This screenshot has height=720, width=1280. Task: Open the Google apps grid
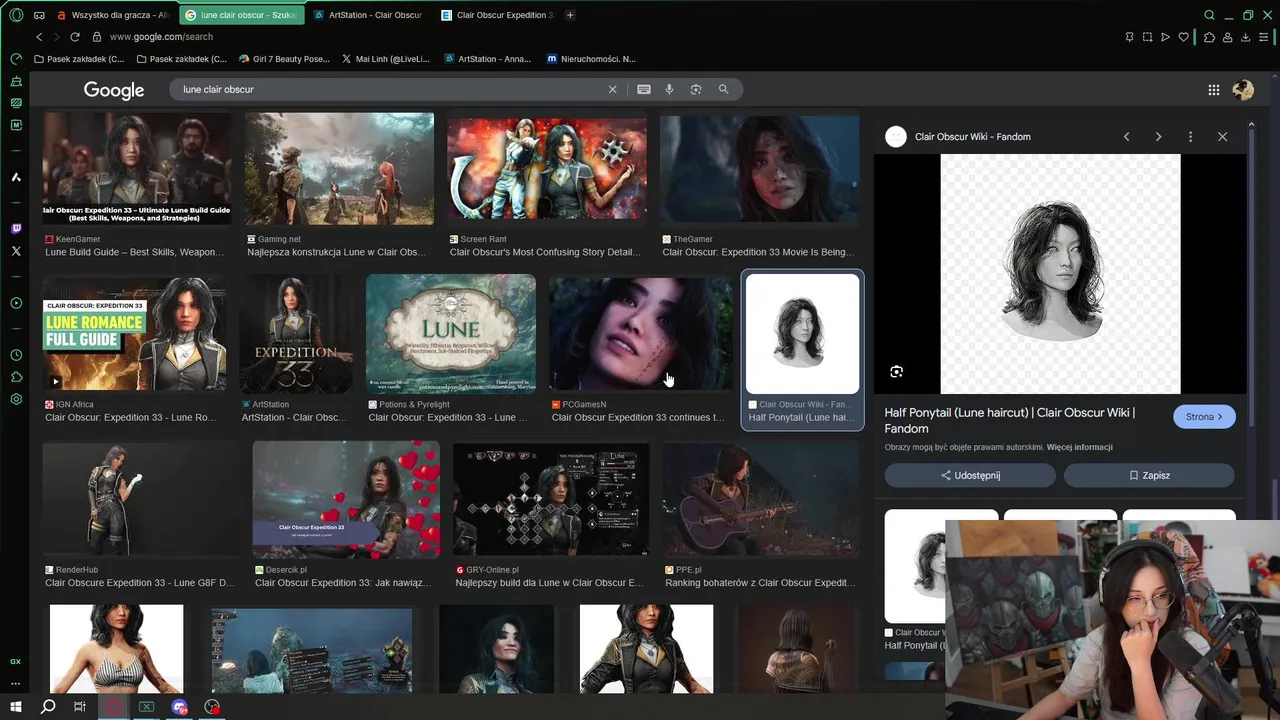point(1213,90)
